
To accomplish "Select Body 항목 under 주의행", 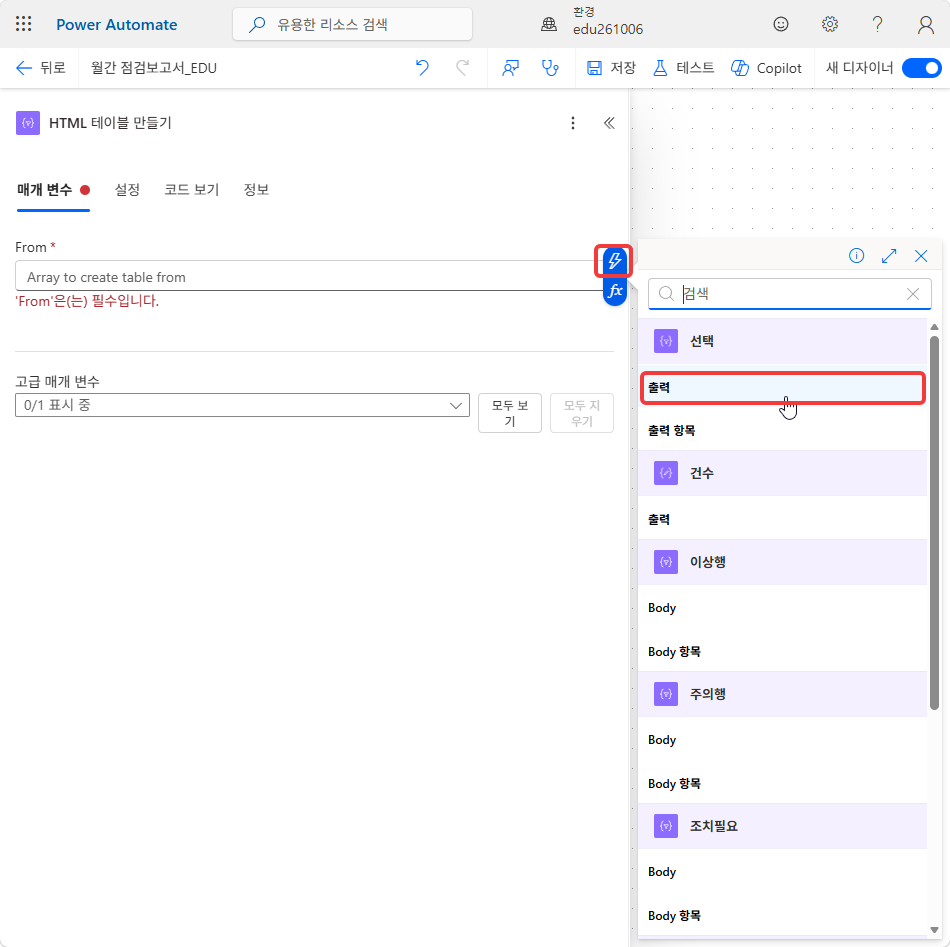I will 782,783.
